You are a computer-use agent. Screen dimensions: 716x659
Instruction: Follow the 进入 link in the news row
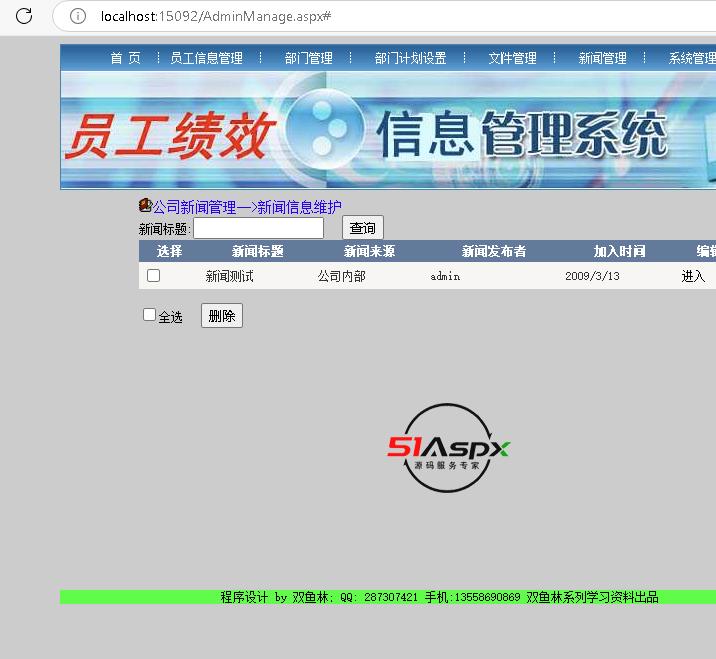(693, 277)
